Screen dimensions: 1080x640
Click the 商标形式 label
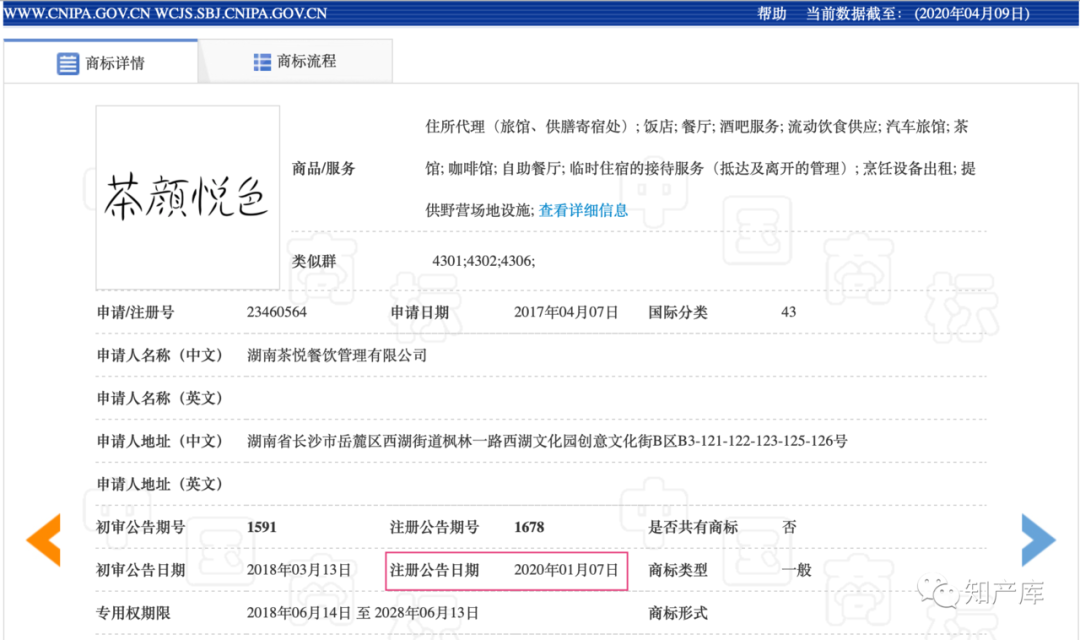678,613
